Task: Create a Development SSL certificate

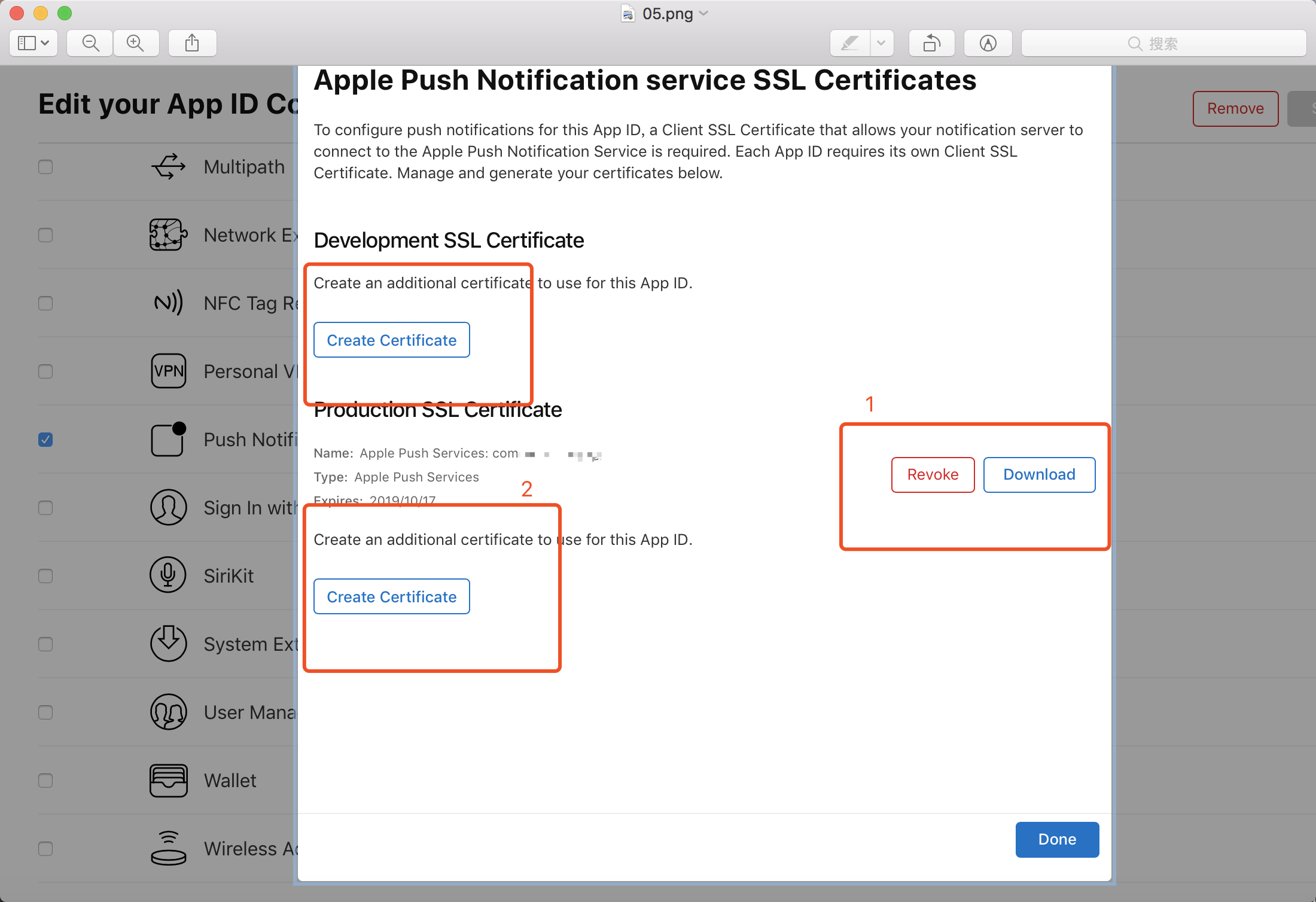Action: click(x=392, y=340)
